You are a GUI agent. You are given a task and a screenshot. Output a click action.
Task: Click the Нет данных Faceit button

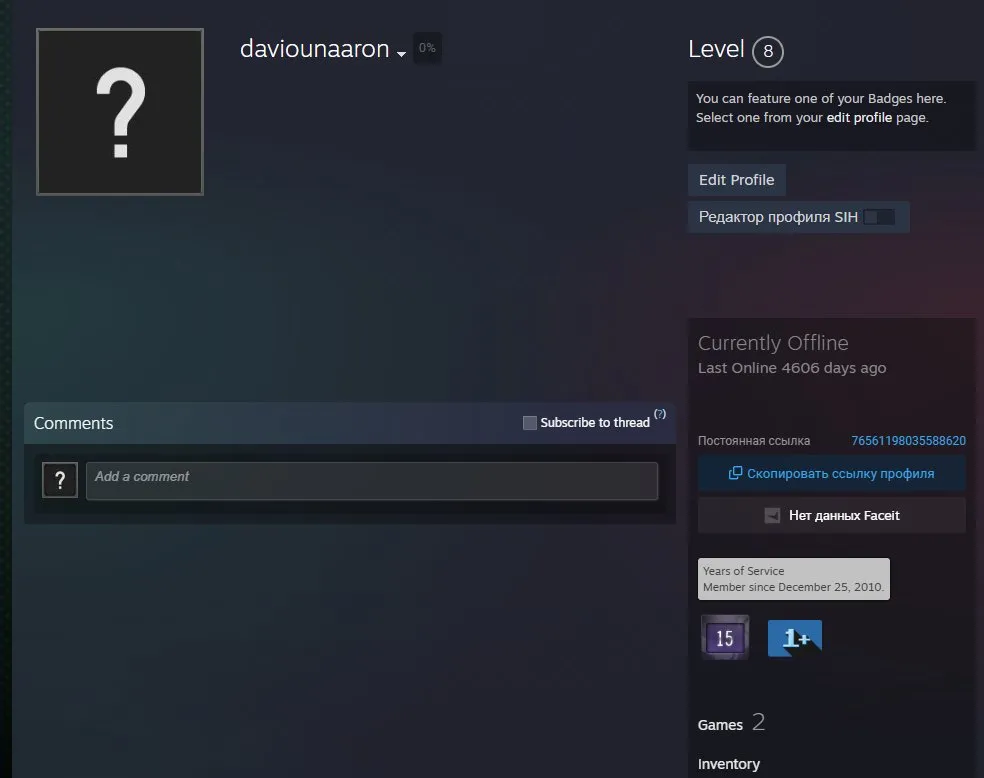click(832, 516)
